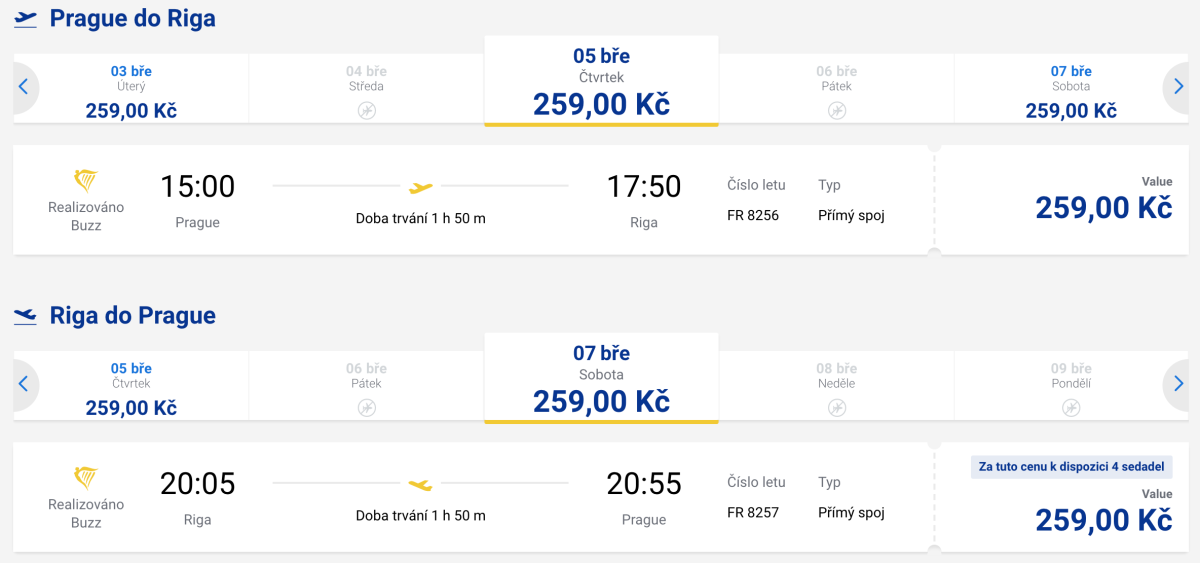Select the 05 bře Čtvrtek return date
The image size is (1200, 563).
coord(131,387)
